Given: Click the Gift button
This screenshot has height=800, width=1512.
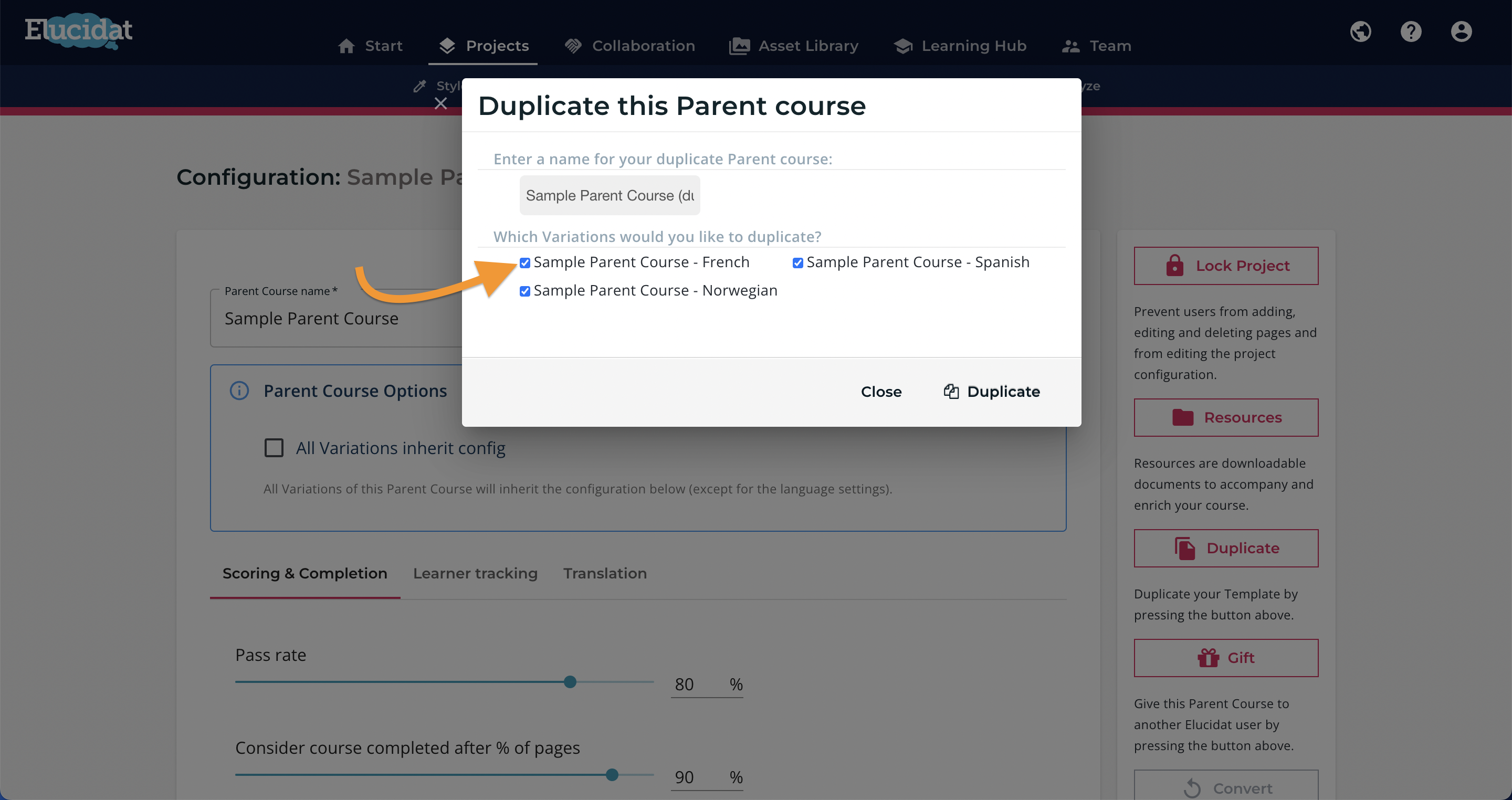Looking at the screenshot, I should click(x=1226, y=658).
